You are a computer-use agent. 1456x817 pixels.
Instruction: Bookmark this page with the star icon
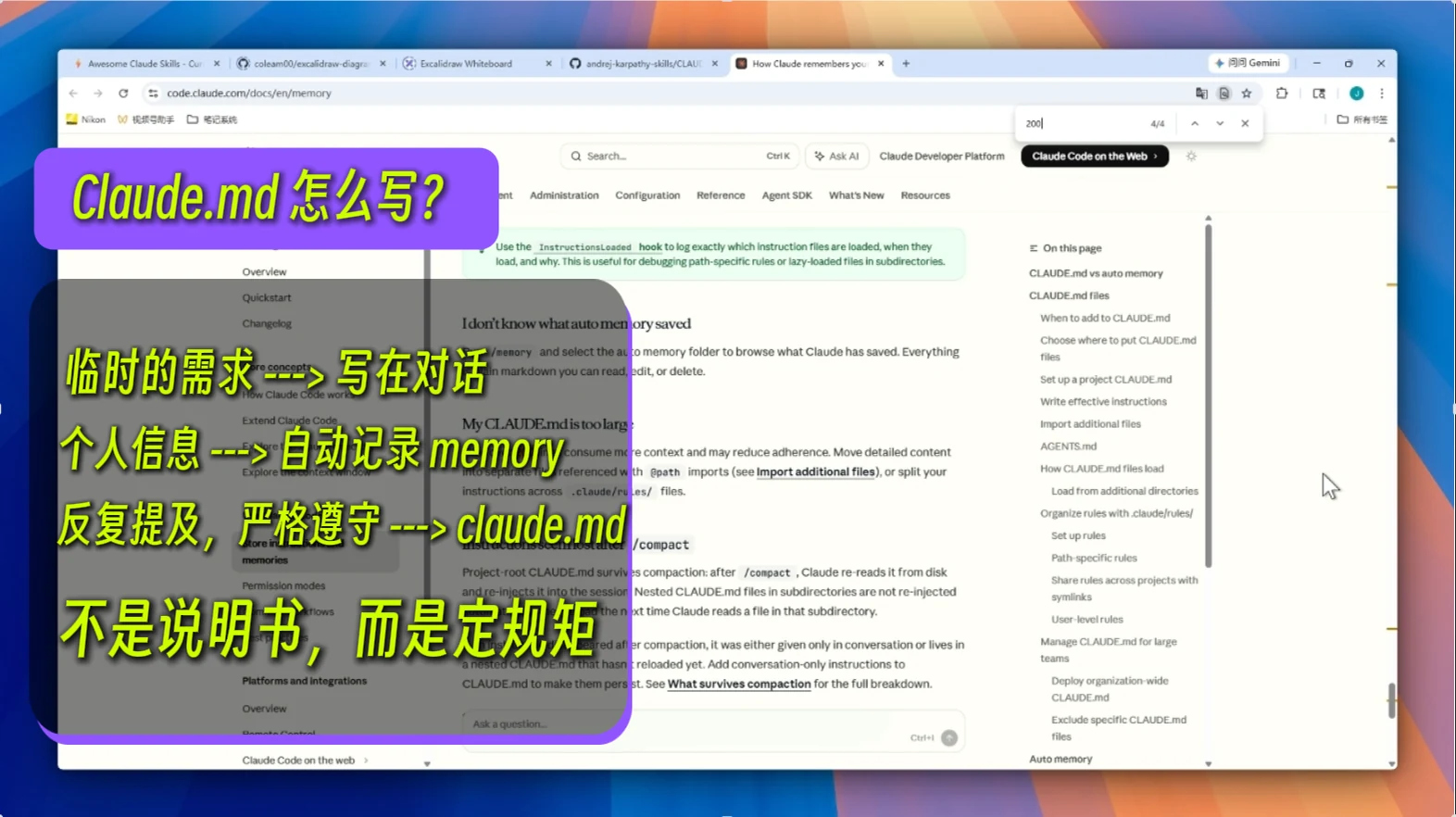(x=1247, y=94)
